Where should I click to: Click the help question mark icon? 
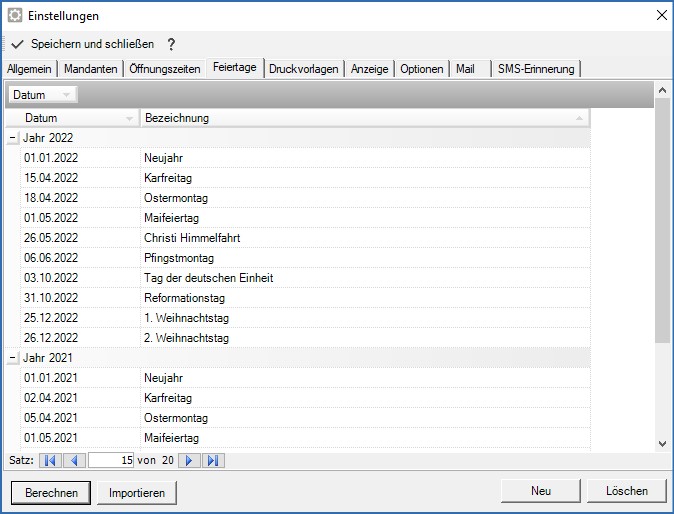pos(171,44)
